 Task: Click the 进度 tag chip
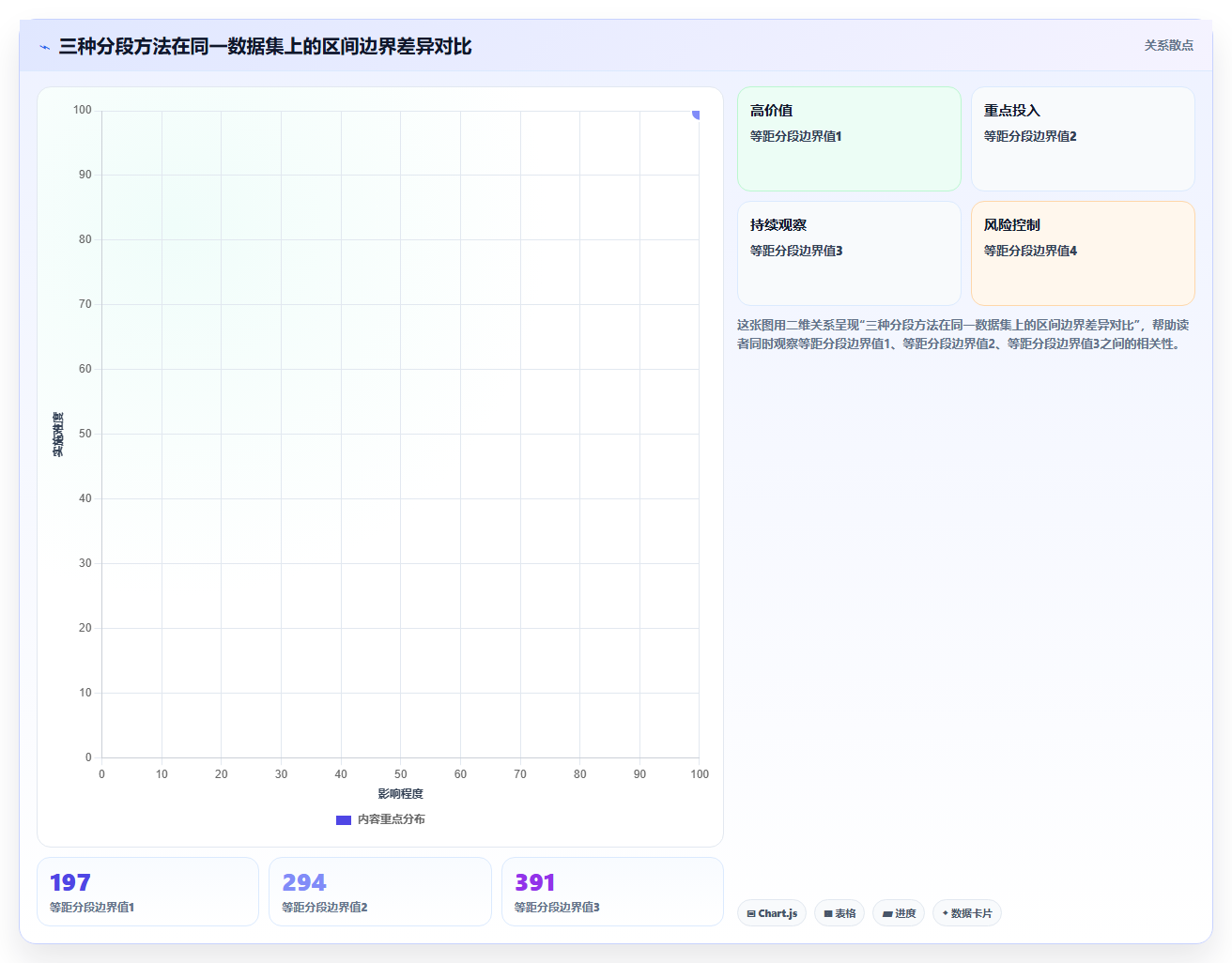coord(899,913)
